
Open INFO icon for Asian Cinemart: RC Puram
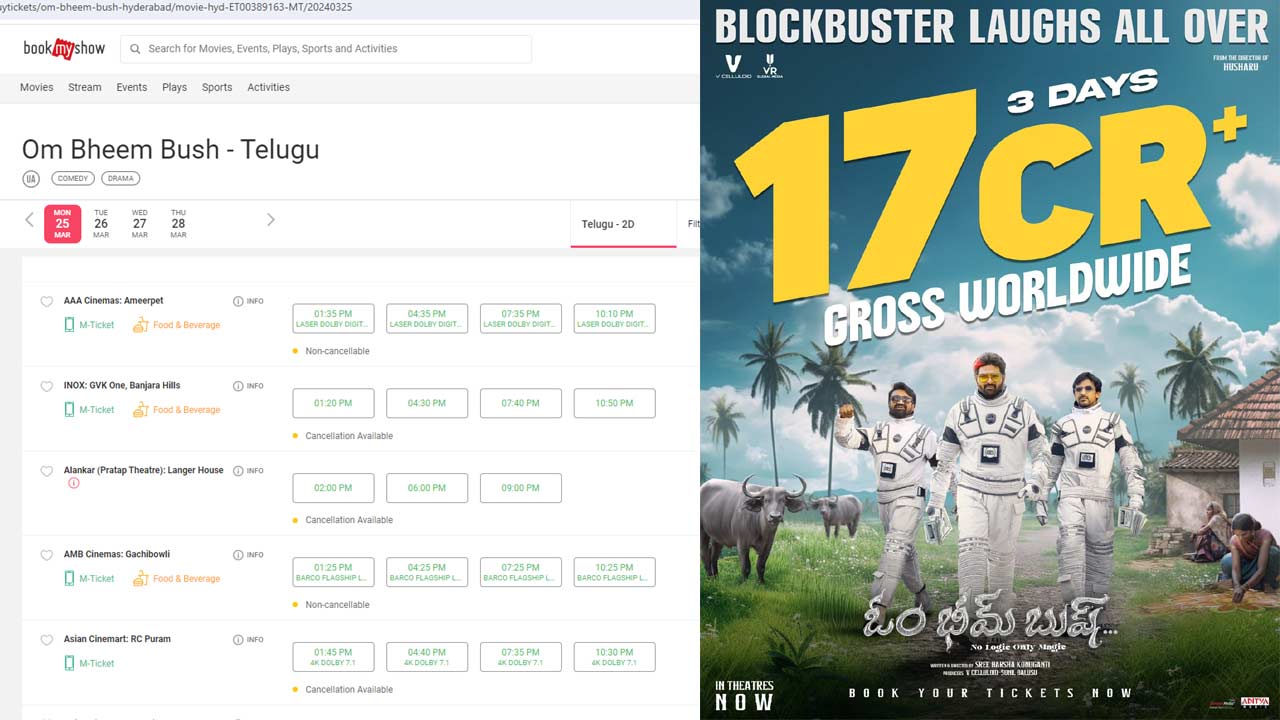coord(238,640)
